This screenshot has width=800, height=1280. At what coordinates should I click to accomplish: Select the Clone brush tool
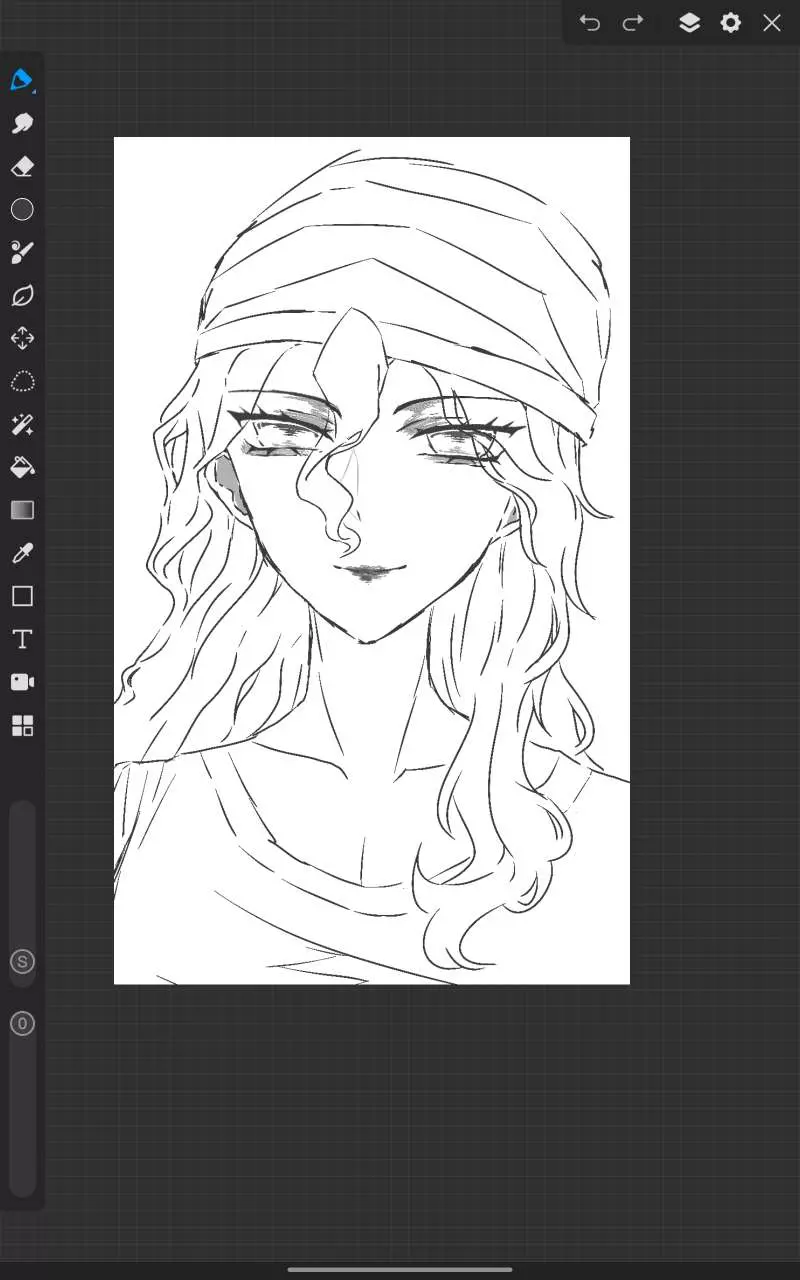tap(22, 252)
